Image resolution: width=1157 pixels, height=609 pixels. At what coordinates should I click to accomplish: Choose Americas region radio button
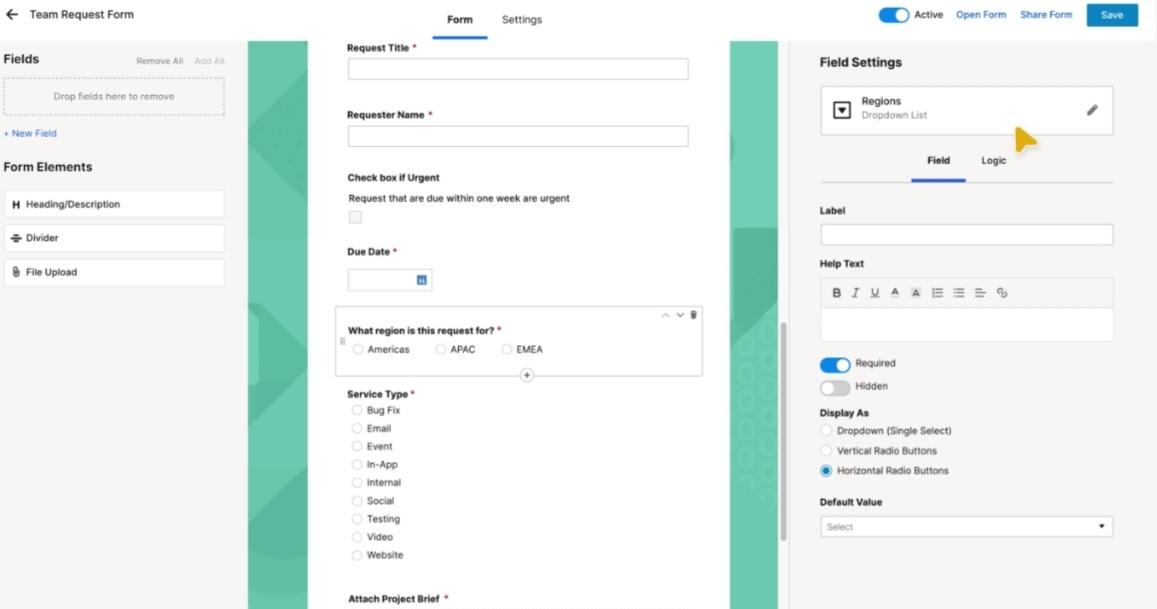coord(358,349)
